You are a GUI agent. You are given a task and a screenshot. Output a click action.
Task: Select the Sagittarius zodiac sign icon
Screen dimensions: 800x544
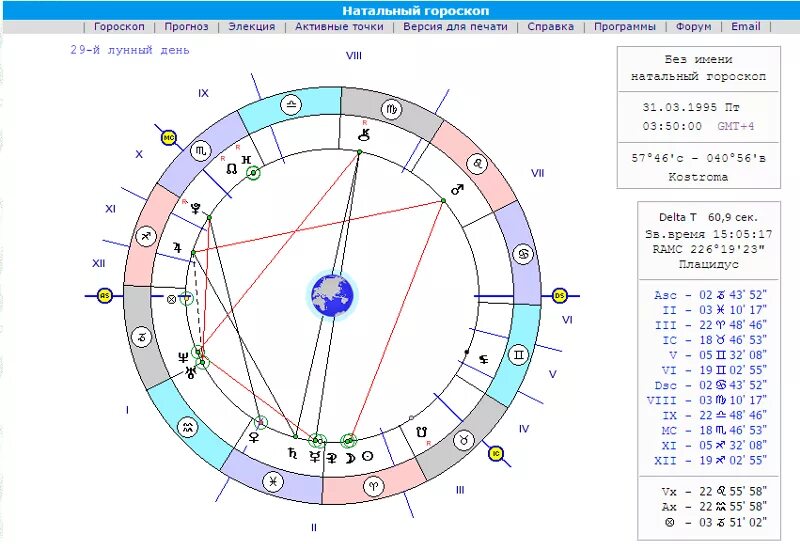(146, 236)
